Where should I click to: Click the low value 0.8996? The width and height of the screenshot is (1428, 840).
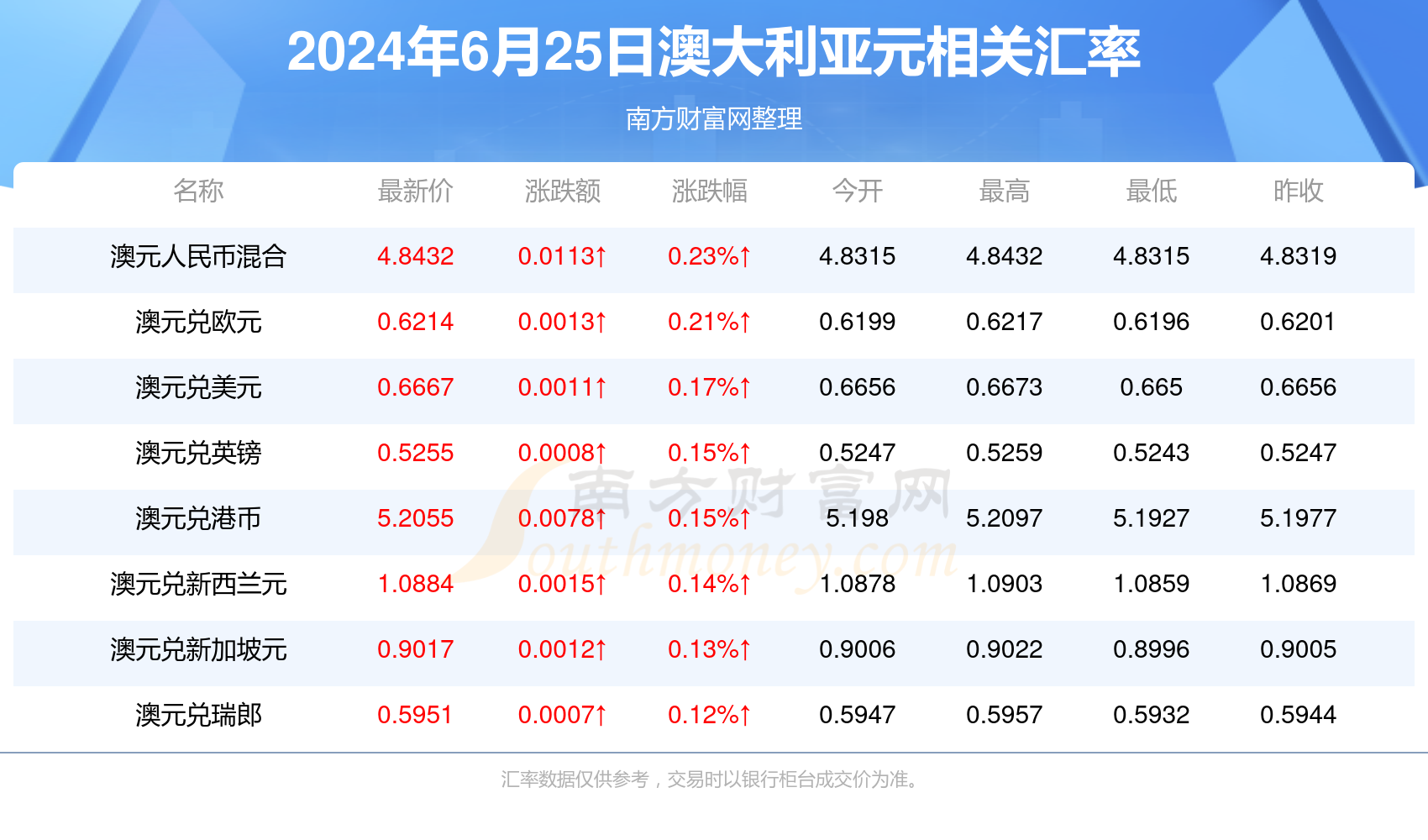[1152, 649]
